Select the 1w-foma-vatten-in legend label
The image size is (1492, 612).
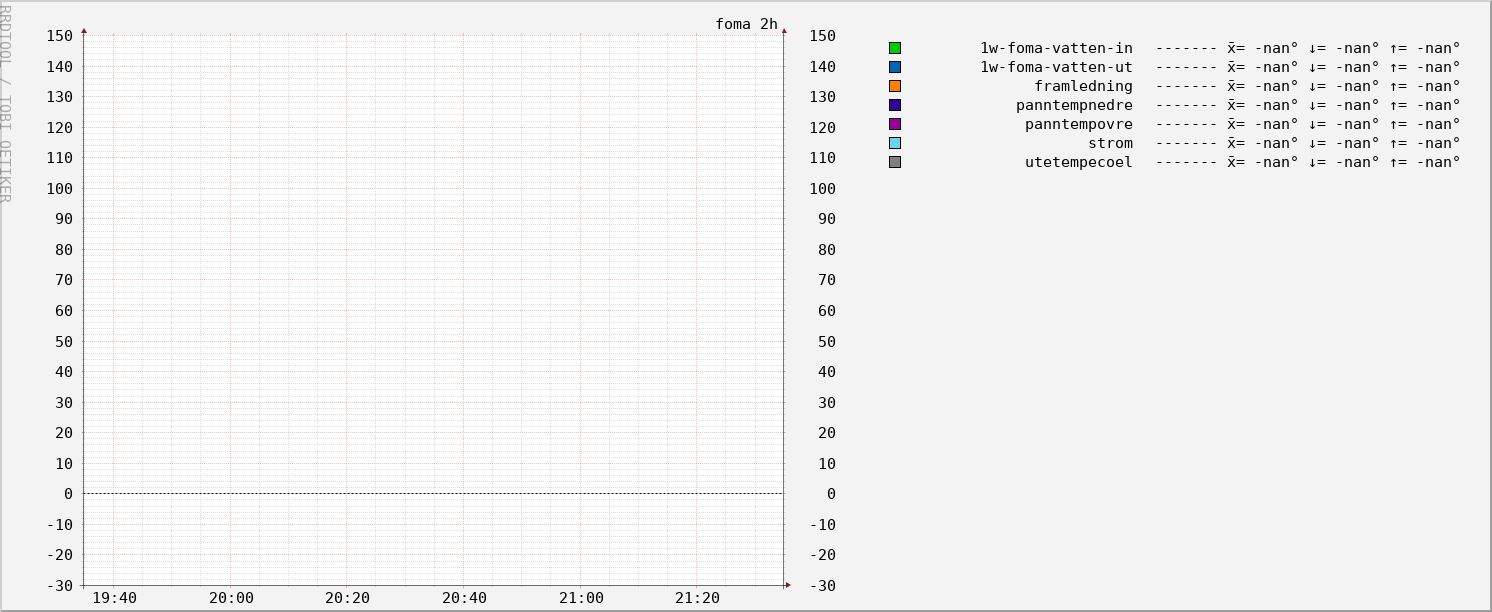(1056, 48)
